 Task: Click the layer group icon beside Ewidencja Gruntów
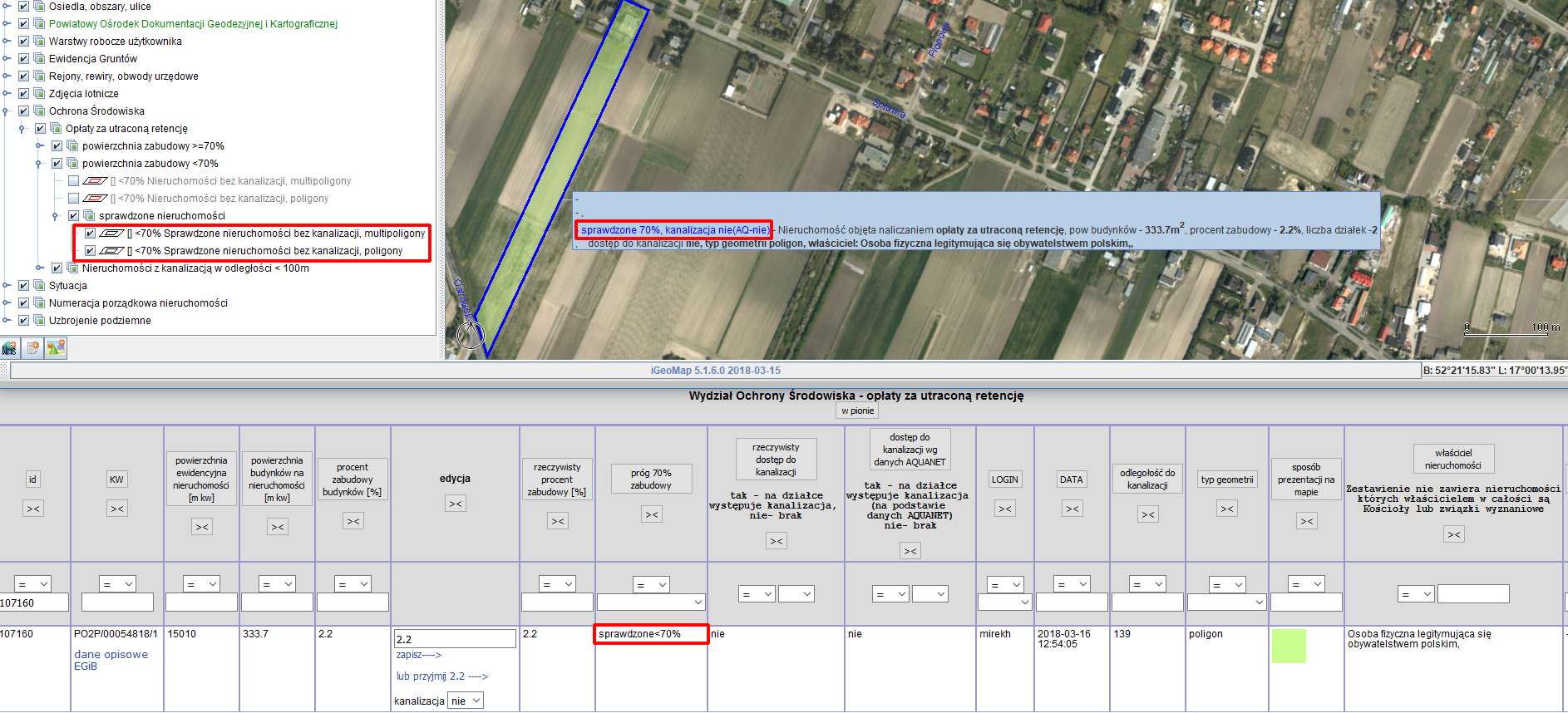click(39, 59)
